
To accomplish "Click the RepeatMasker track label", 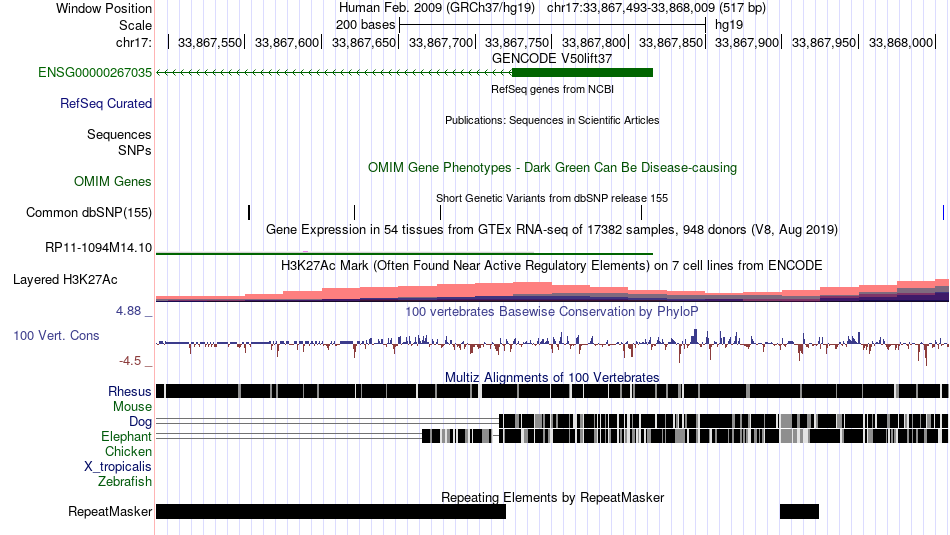I will click(110, 512).
